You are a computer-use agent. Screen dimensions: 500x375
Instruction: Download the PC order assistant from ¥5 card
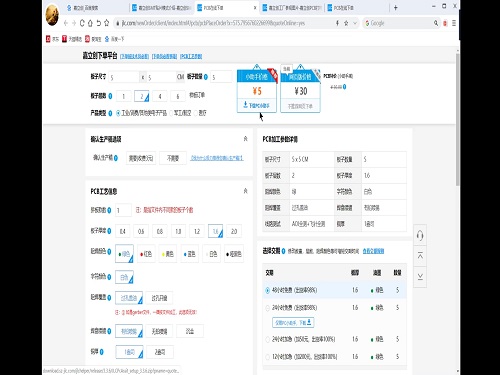[x=256, y=105]
